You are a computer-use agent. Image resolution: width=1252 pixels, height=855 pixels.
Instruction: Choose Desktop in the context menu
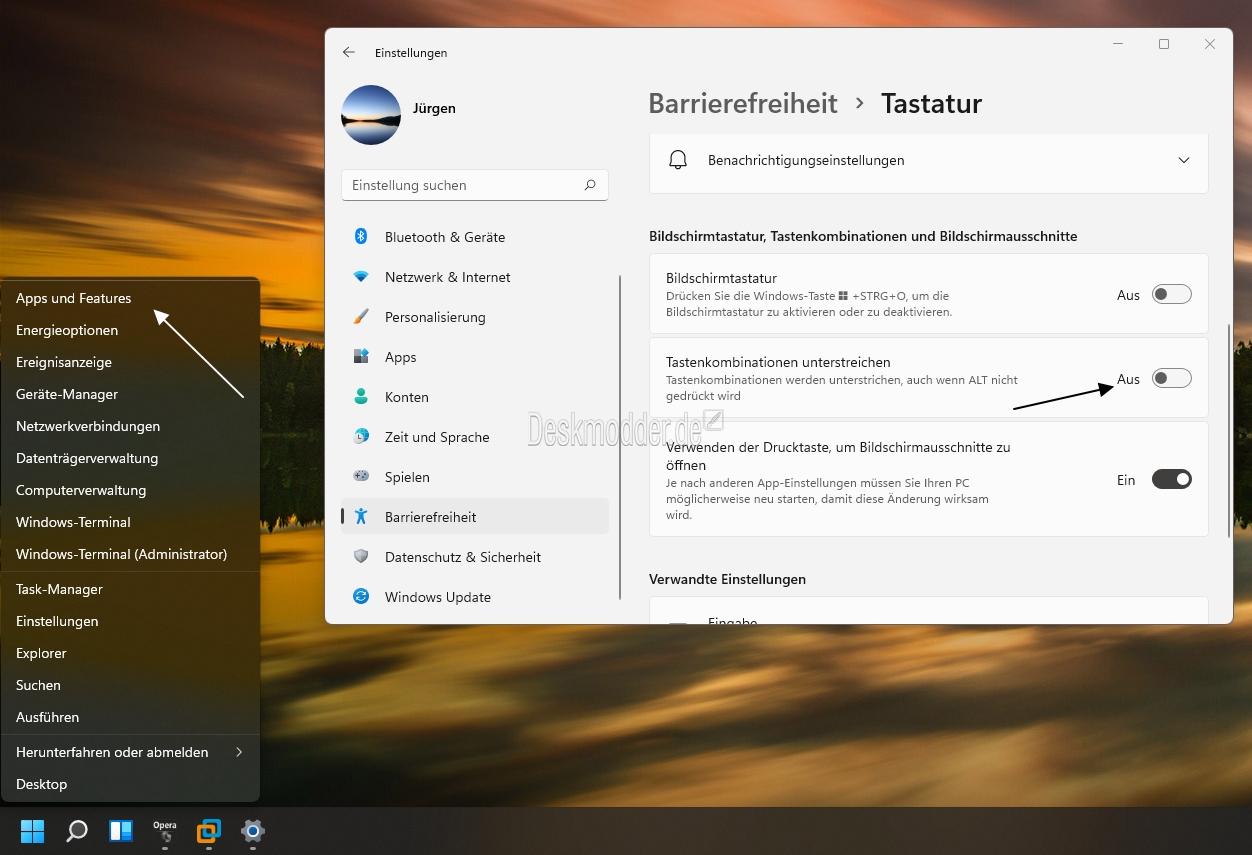coord(131,784)
